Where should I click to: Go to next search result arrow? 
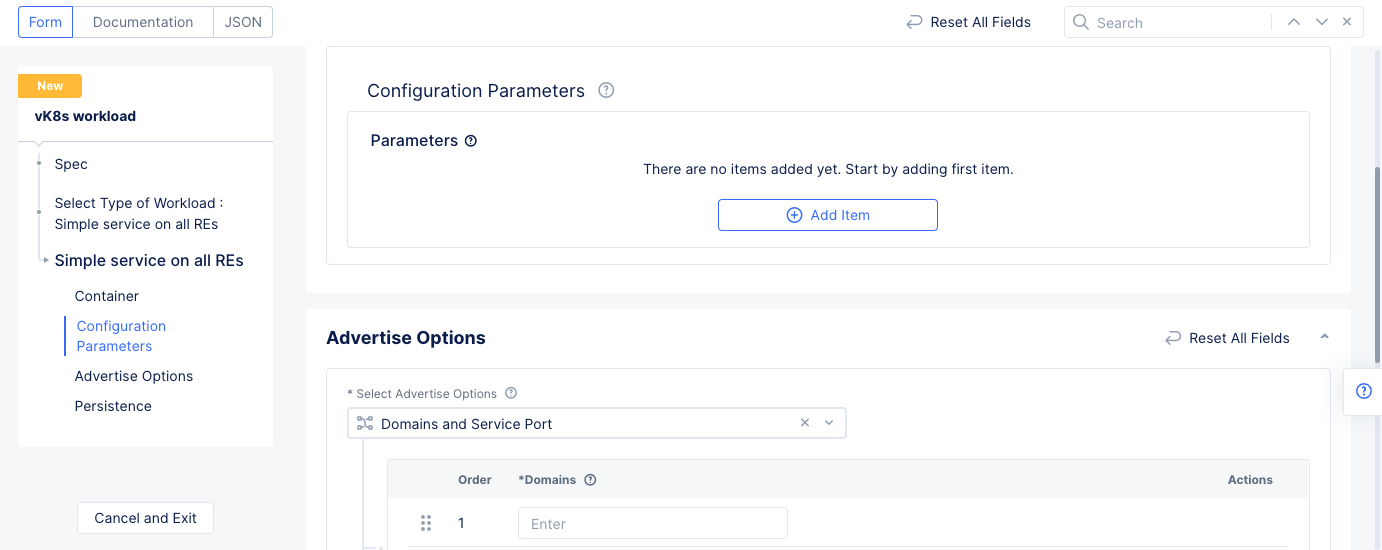(1322, 22)
